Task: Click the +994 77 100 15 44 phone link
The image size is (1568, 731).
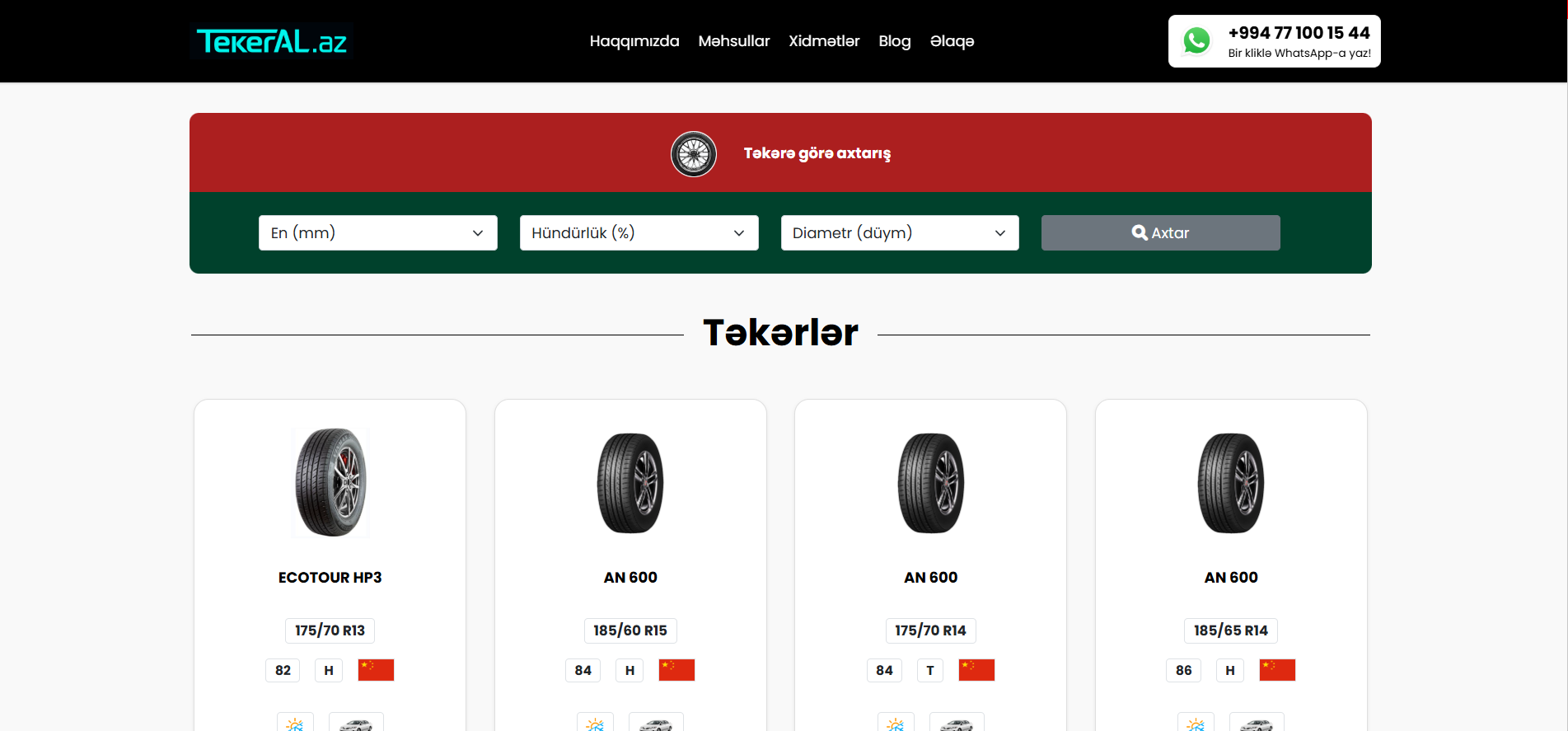Action: pyautogui.click(x=1299, y=33)
